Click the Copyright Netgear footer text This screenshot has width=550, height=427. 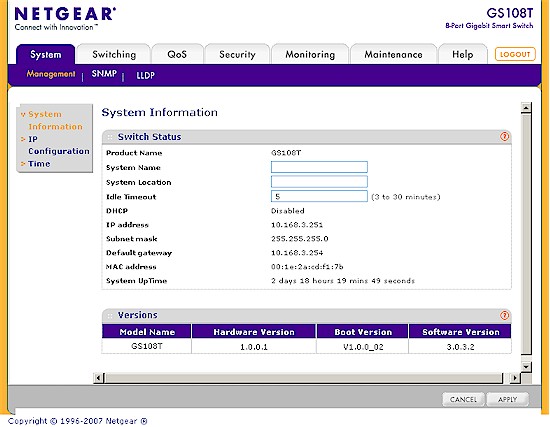[78, 421]
